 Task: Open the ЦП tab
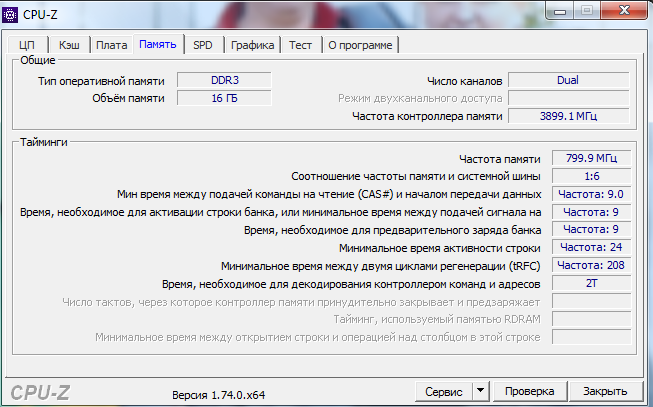[27, 45]
